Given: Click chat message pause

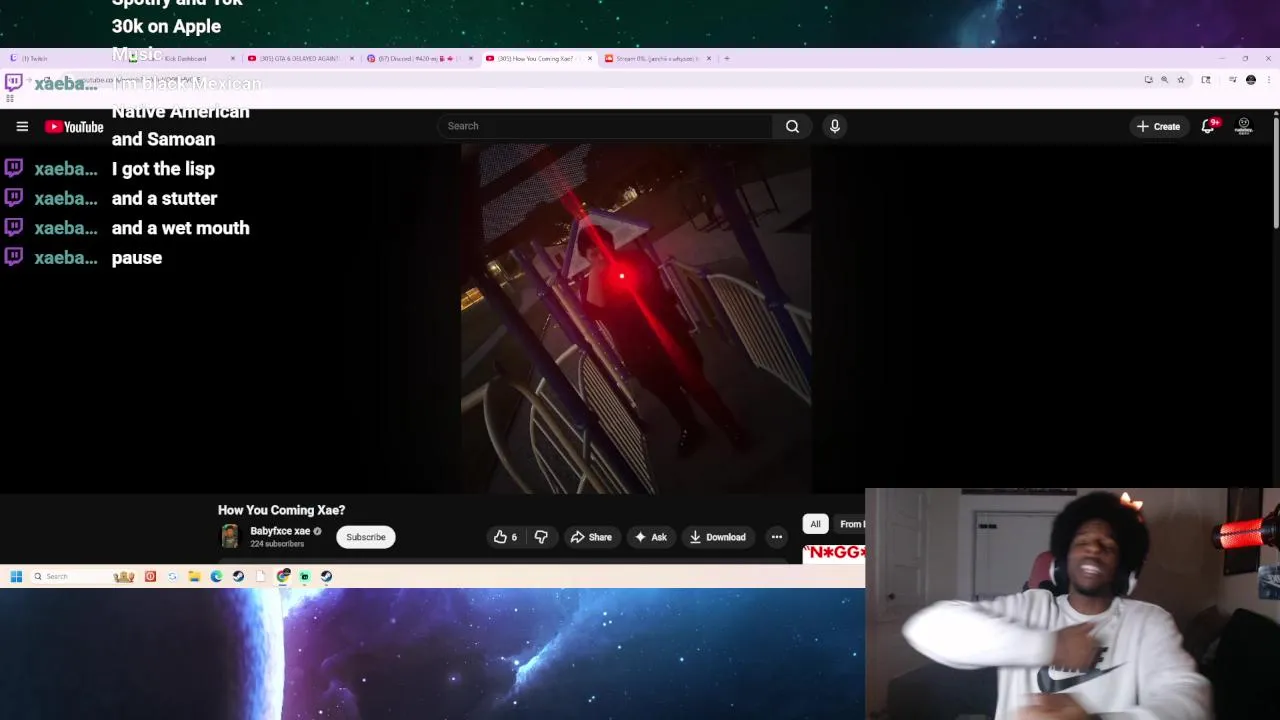Looking at the screenshot, I should pyautogui.click(x=137, y=258).
